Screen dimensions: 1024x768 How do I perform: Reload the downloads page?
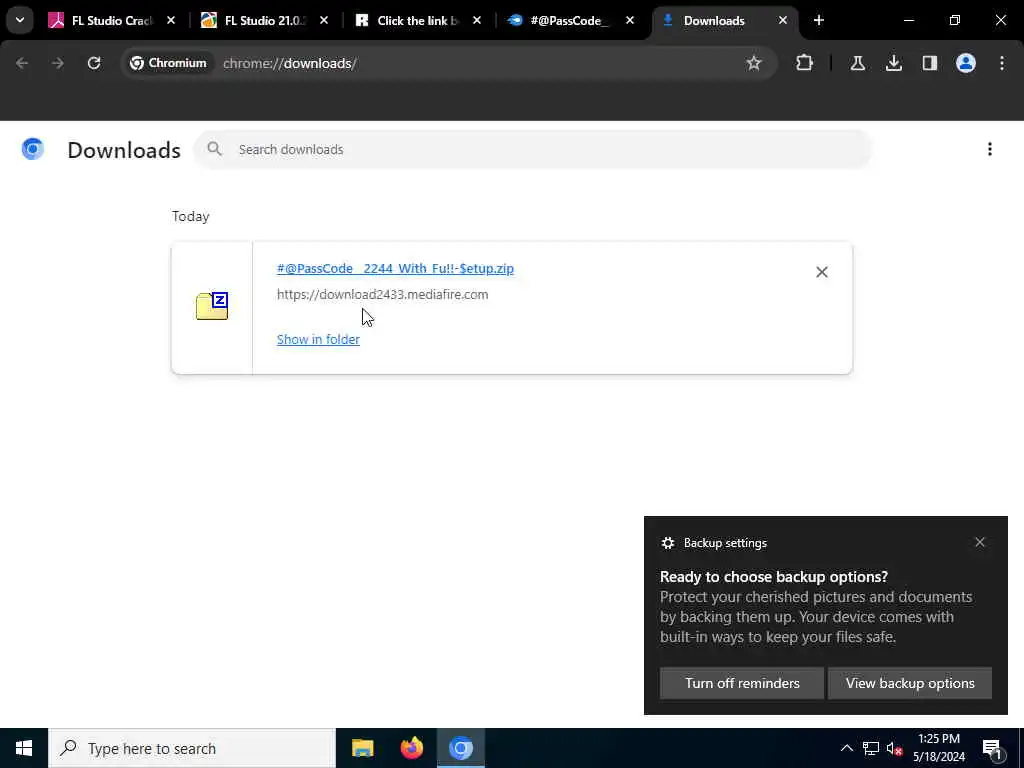tap(94, 63)
